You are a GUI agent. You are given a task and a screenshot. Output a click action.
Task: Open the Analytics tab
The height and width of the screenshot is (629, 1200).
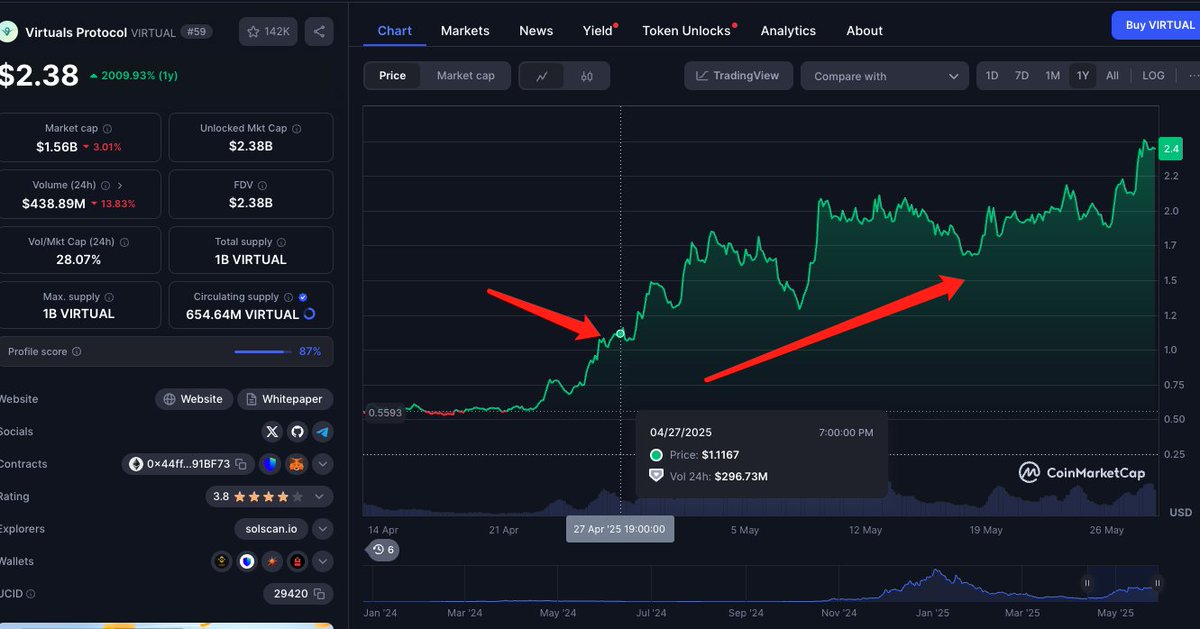point(788,30)
